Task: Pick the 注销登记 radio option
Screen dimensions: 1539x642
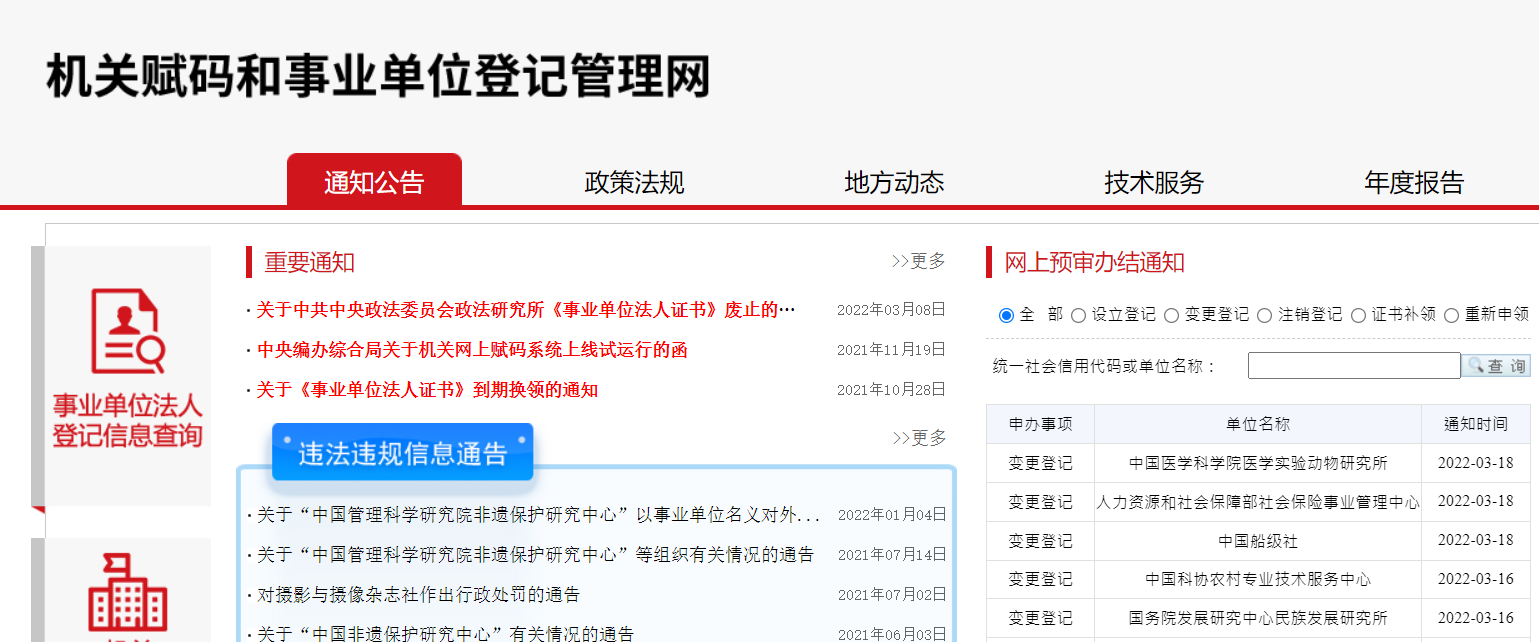Action: (x=1264, y=315)
